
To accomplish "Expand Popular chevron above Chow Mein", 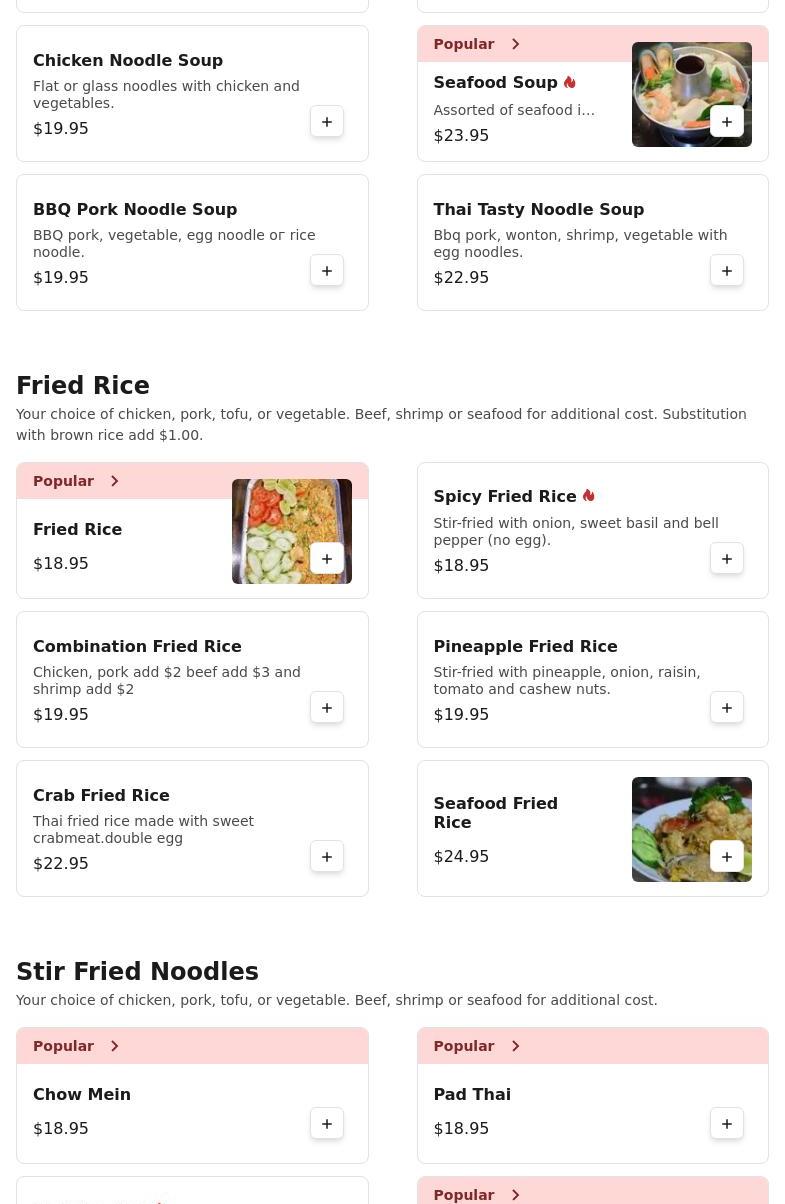I will 115,1046.
